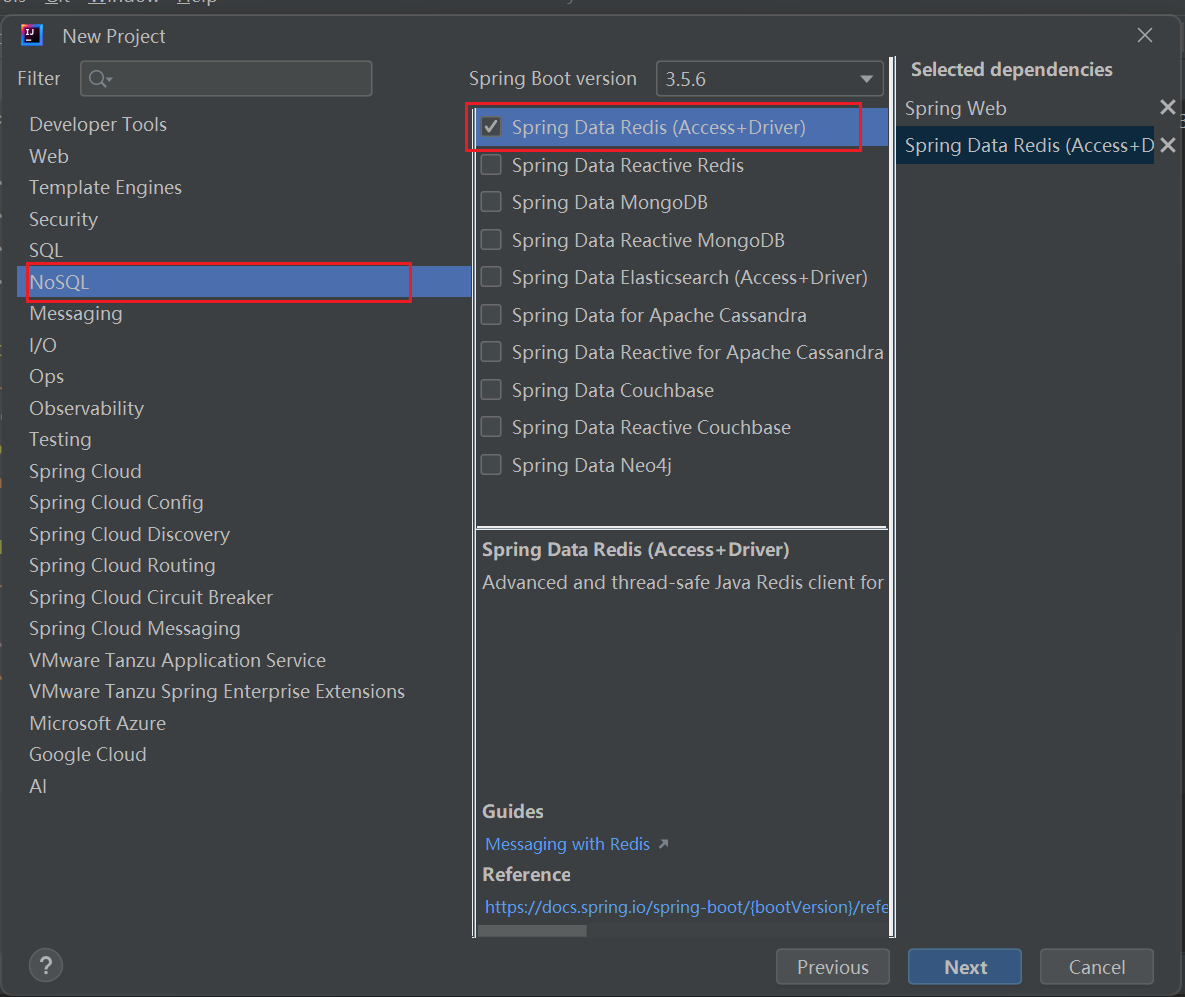Click the horizontal scrollbar under the description
The width and height of the screenshot is (1185, 997).
click(x=532, y=931)
